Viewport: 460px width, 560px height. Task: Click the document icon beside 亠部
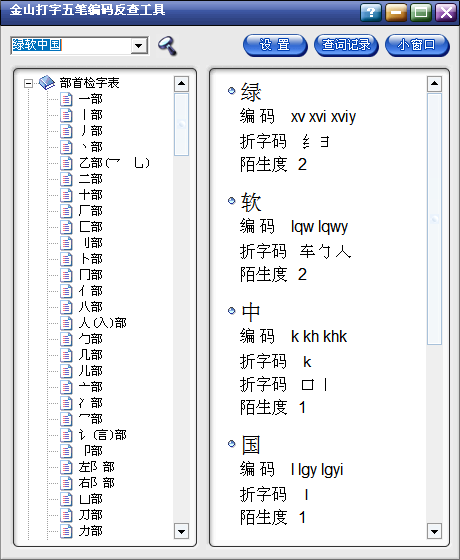66,387
